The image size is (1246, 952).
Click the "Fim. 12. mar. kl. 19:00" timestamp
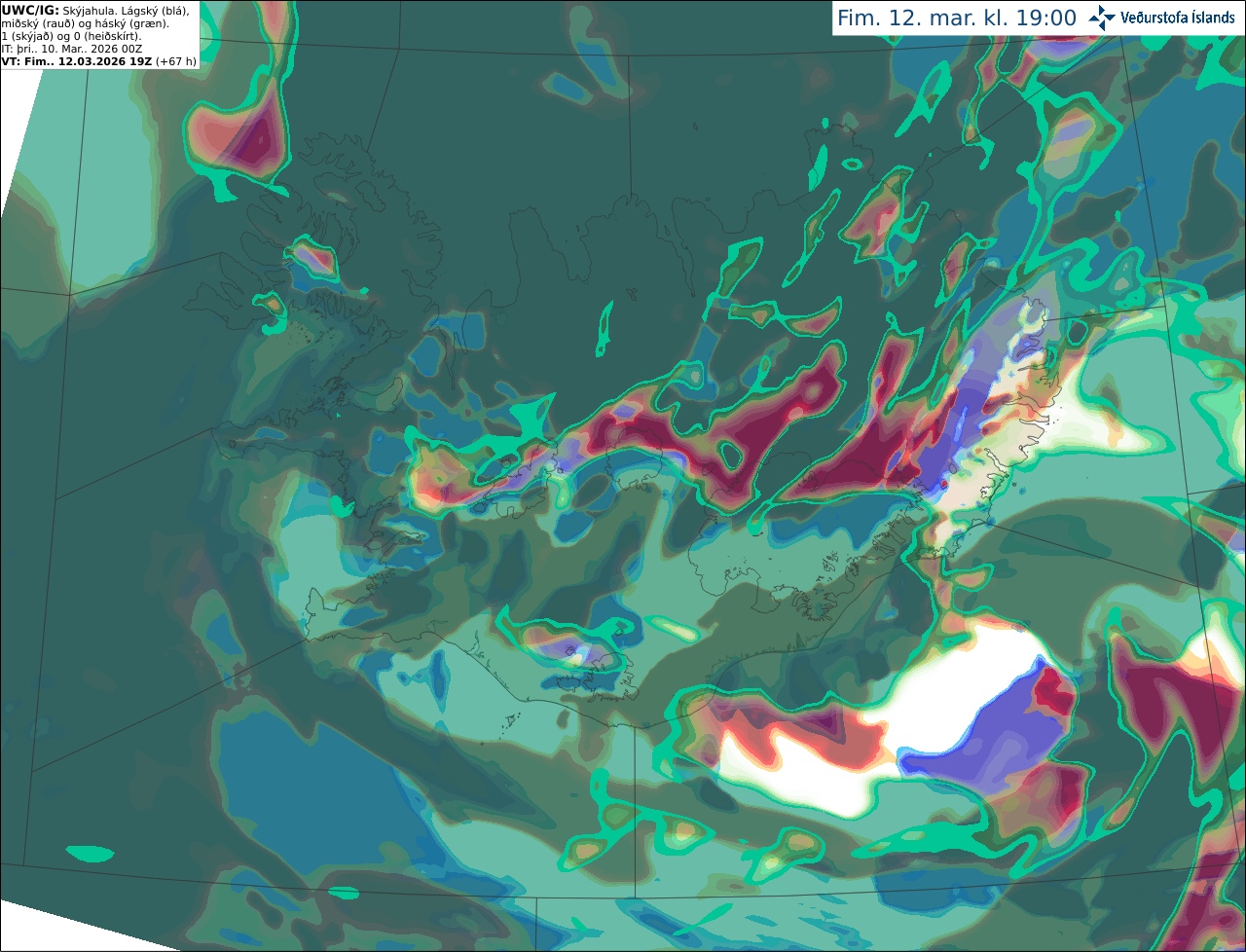(x=956, y=18)
